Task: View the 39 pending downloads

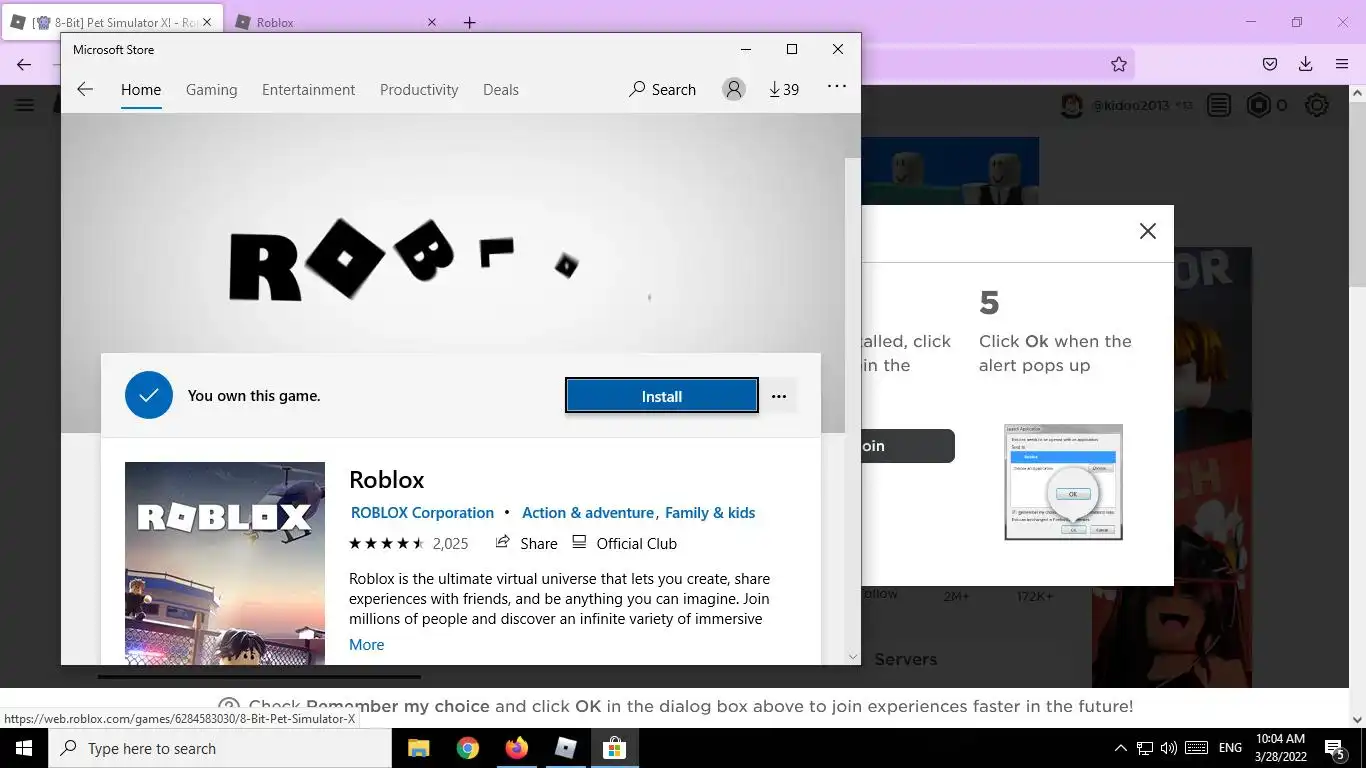Action: (x=784, y=89)
